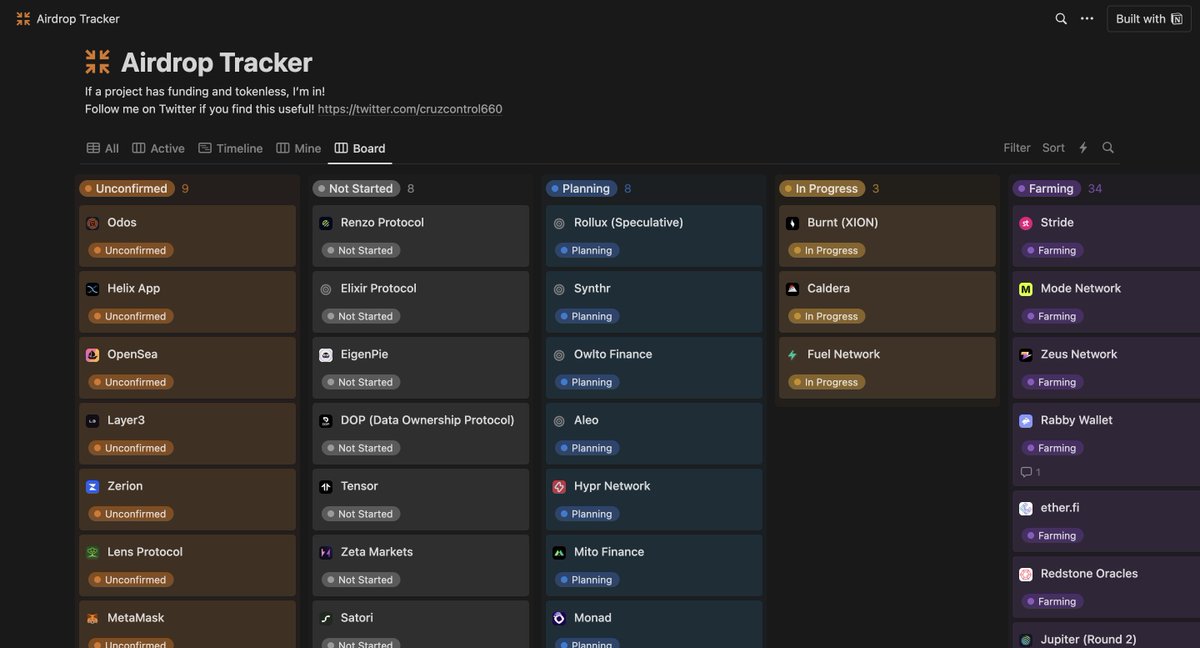Click the lightning bolt automations icon

pyautogui.click(x=1083, y=148)
